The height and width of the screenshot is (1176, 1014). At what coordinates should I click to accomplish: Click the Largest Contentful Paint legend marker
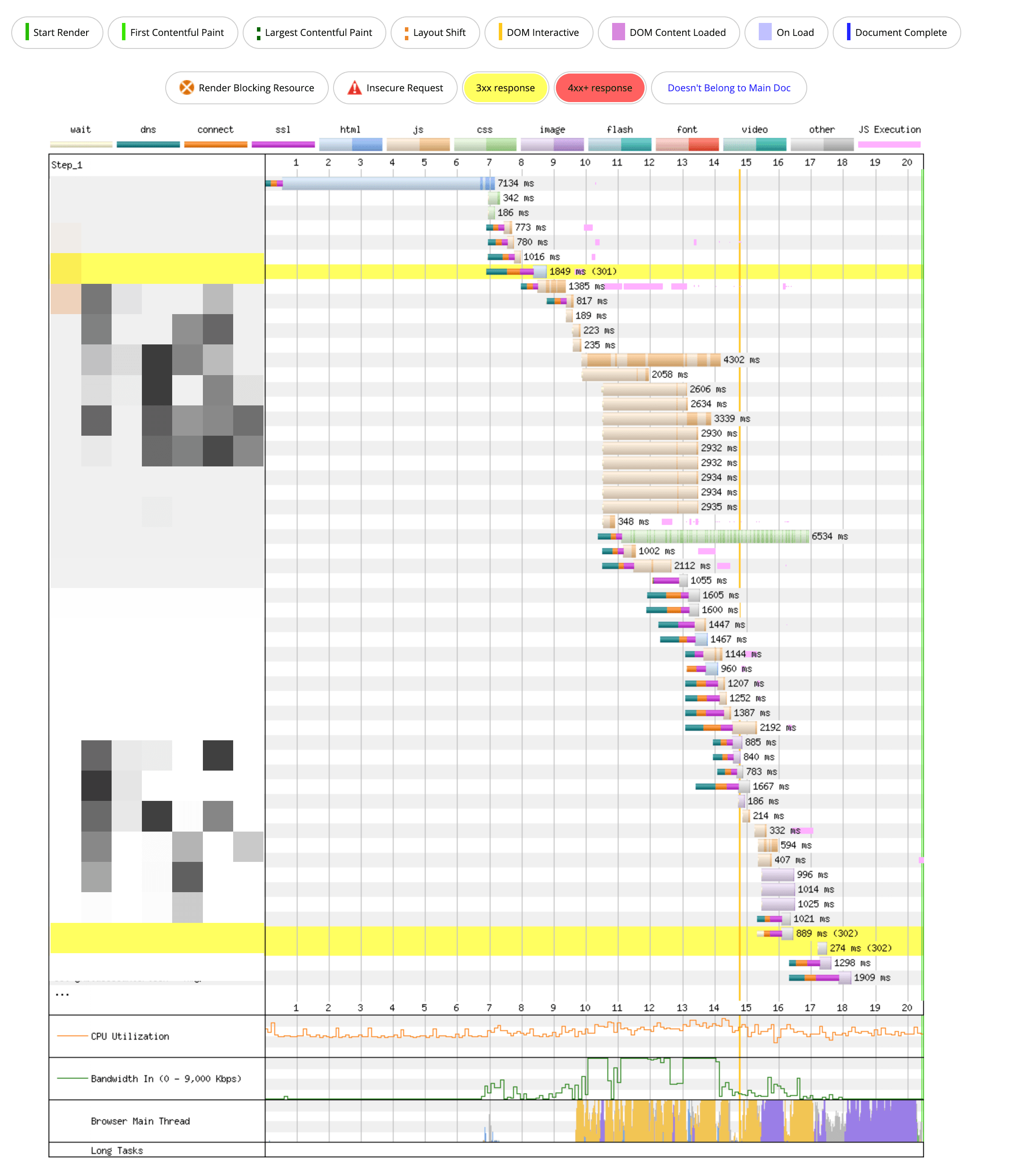pos(258,32)
